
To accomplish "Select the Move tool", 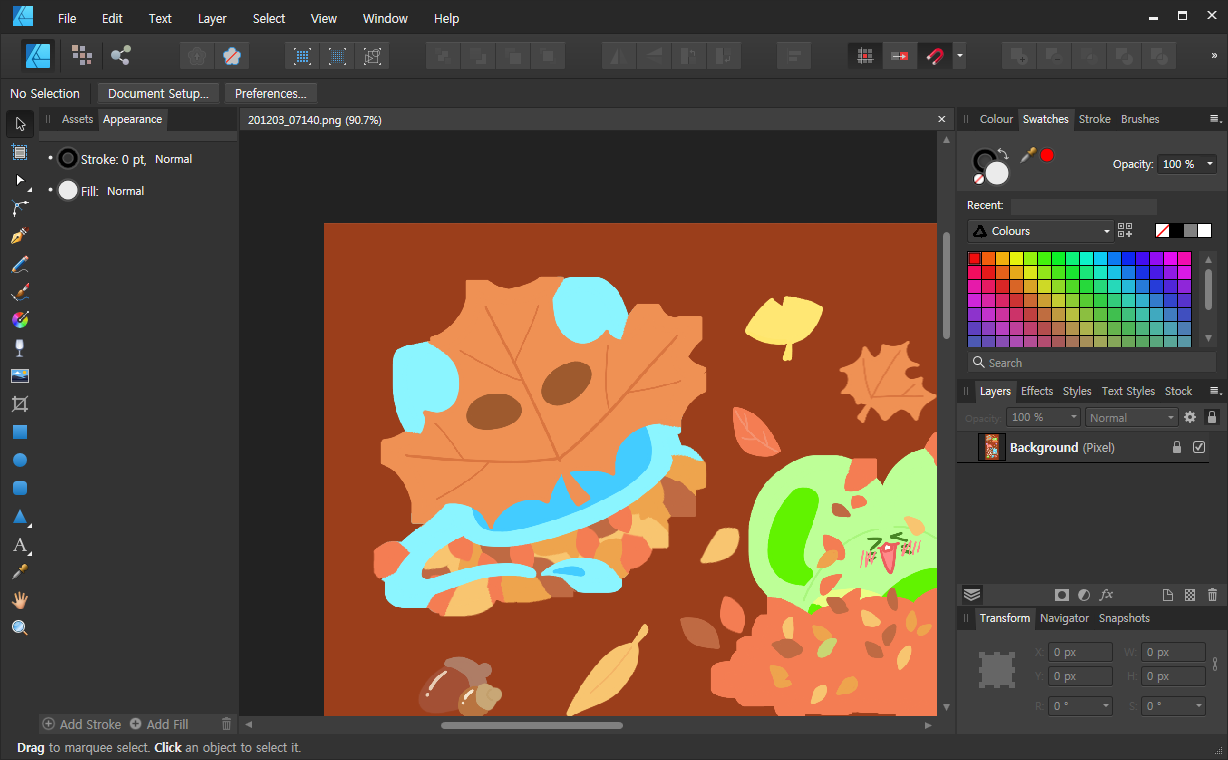I will coord(20,124).
